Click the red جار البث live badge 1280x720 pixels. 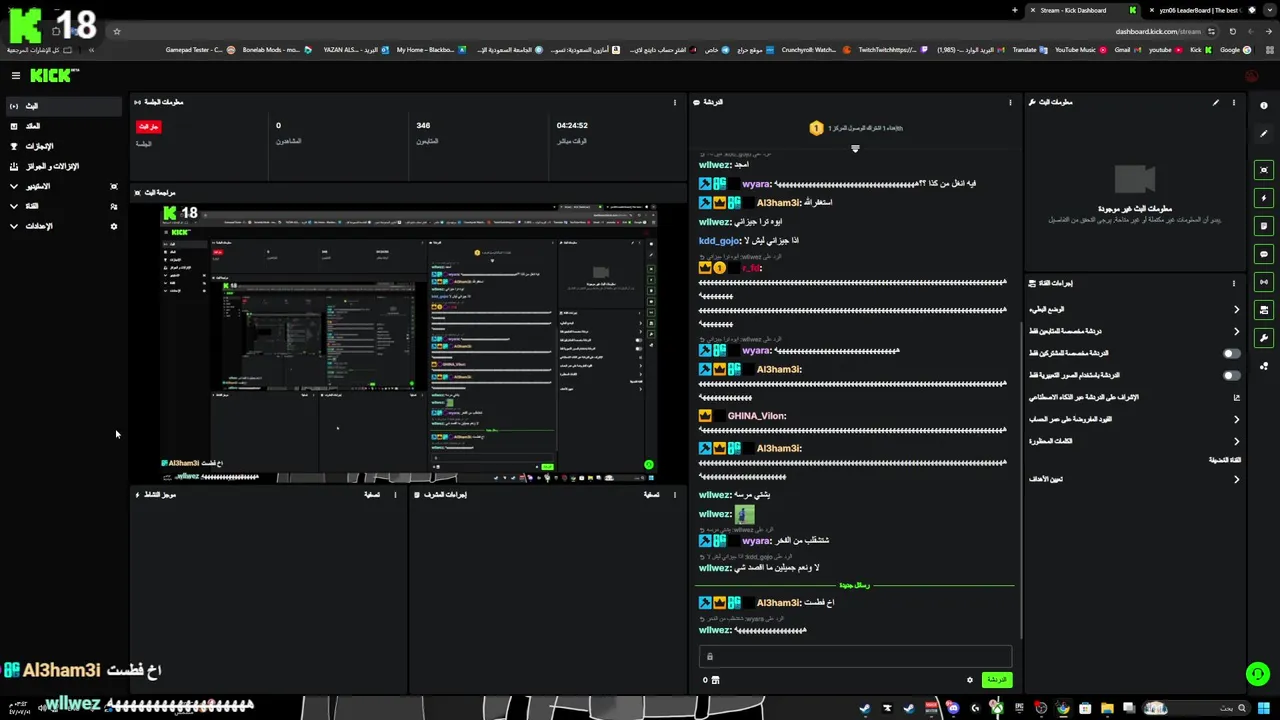tap(148, 127)
